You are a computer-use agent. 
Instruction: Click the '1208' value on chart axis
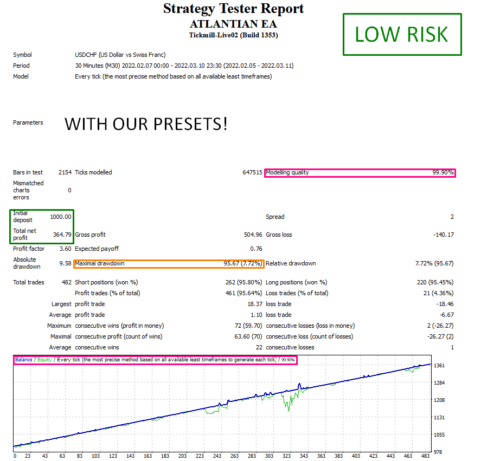pyautogui.click(x=439, y=400)
